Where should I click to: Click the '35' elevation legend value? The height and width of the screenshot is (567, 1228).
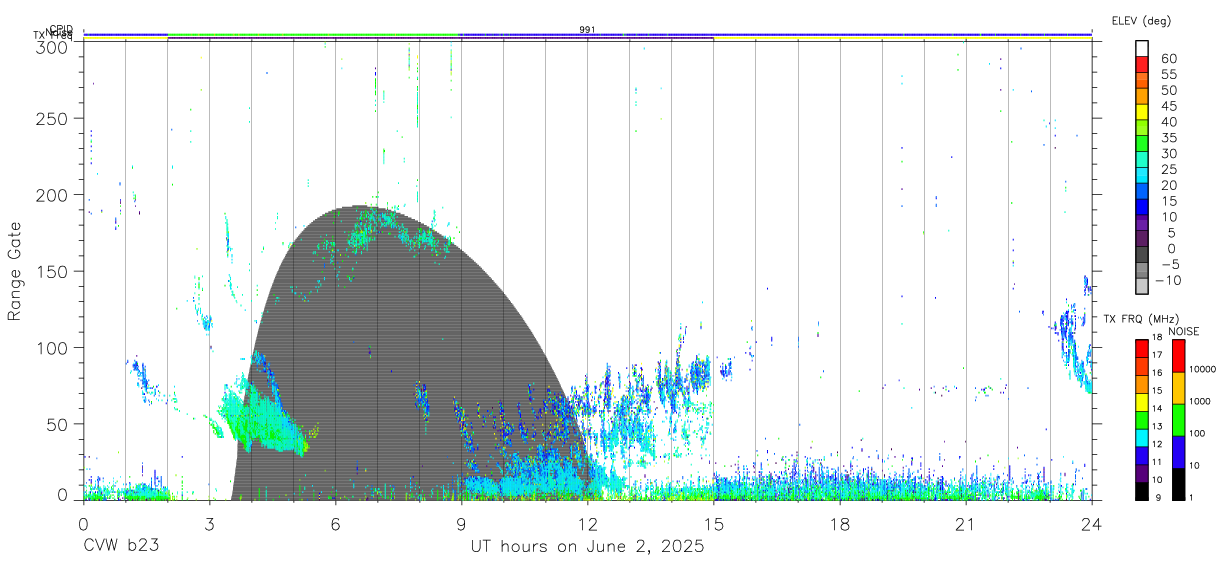click(1169, 138)
